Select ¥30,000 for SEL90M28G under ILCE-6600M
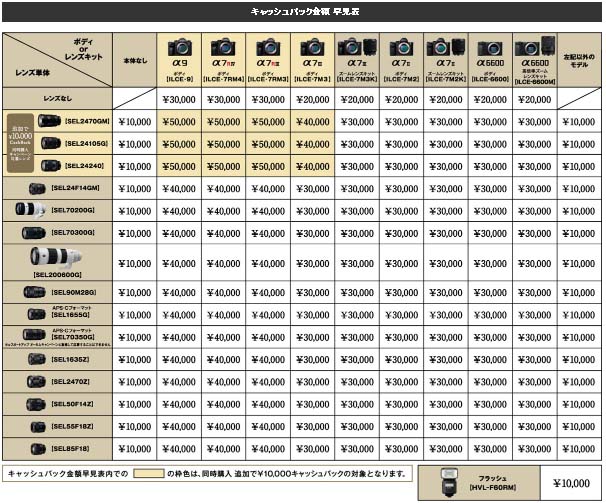Screen dimensions: 606x503 coord(535,293)
